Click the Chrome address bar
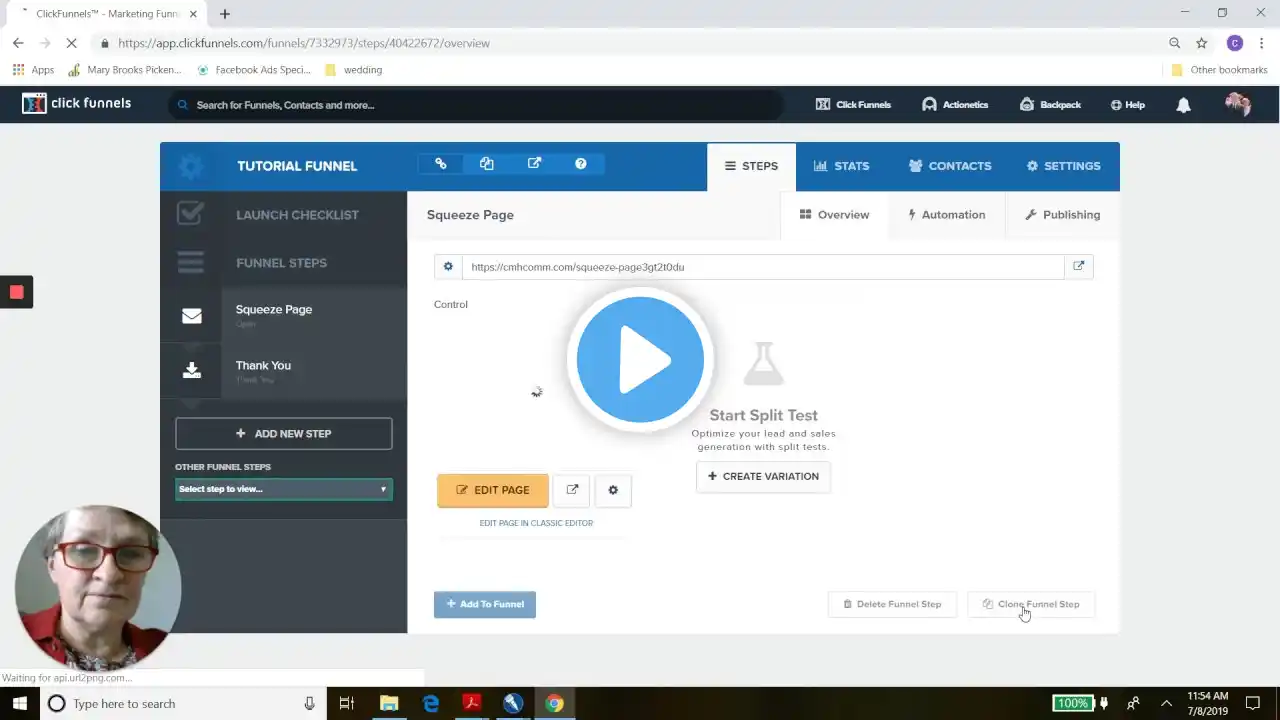The height and width of the screenshot is (720, 1280). [630, 43]
